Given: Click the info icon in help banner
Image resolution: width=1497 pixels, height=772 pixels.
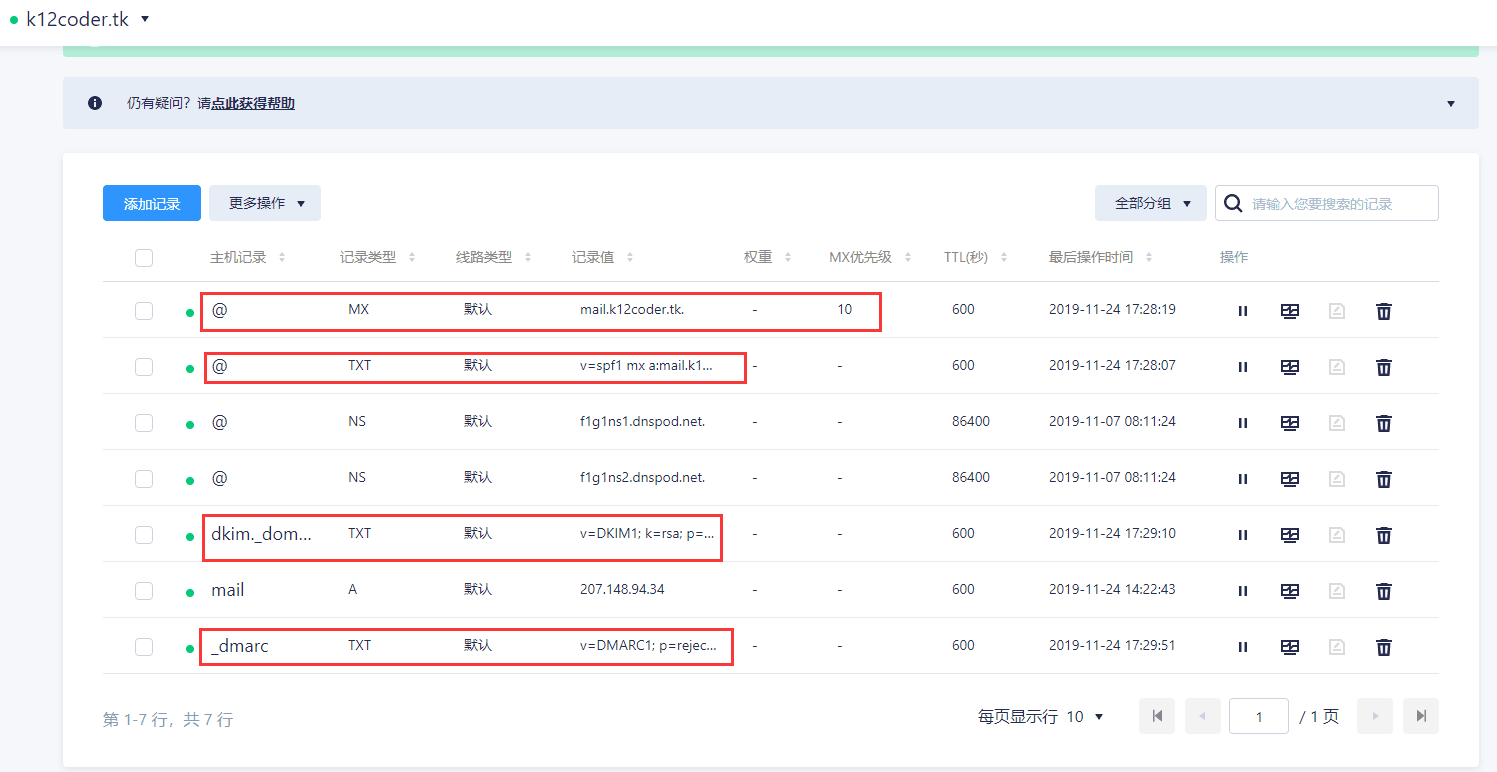Looking at the screenshot, I should [x=95, y=103].
